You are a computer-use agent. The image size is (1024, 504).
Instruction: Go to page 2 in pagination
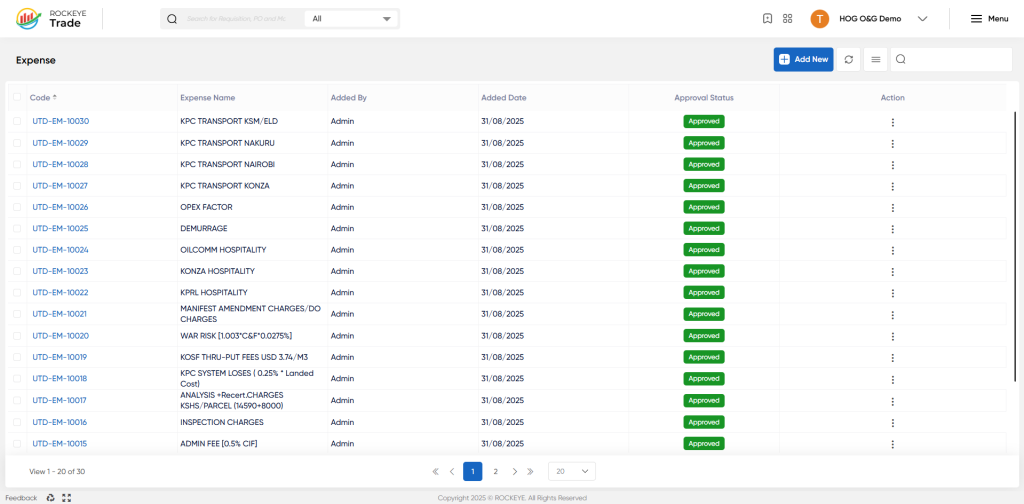(496, 471)
